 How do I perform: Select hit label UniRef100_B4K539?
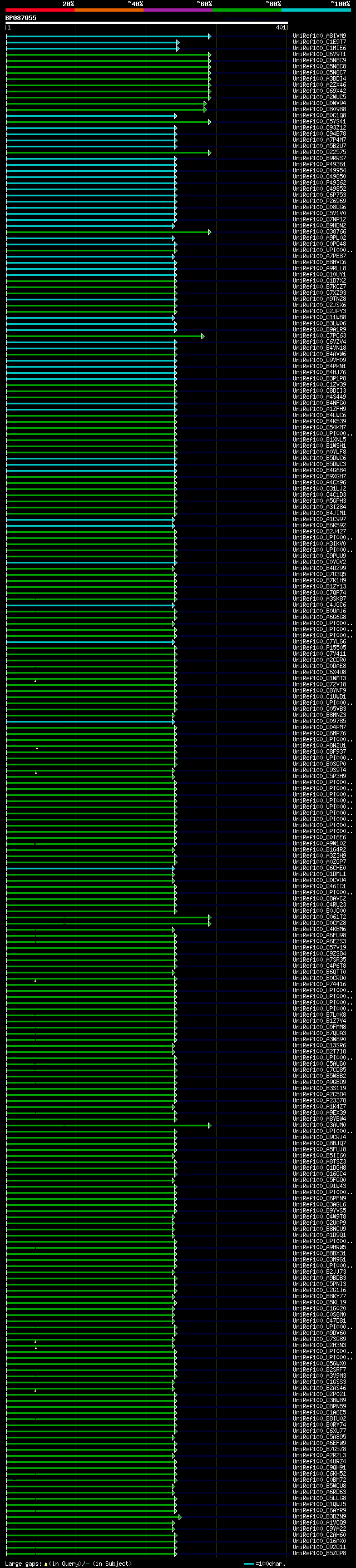coord(319,421)
